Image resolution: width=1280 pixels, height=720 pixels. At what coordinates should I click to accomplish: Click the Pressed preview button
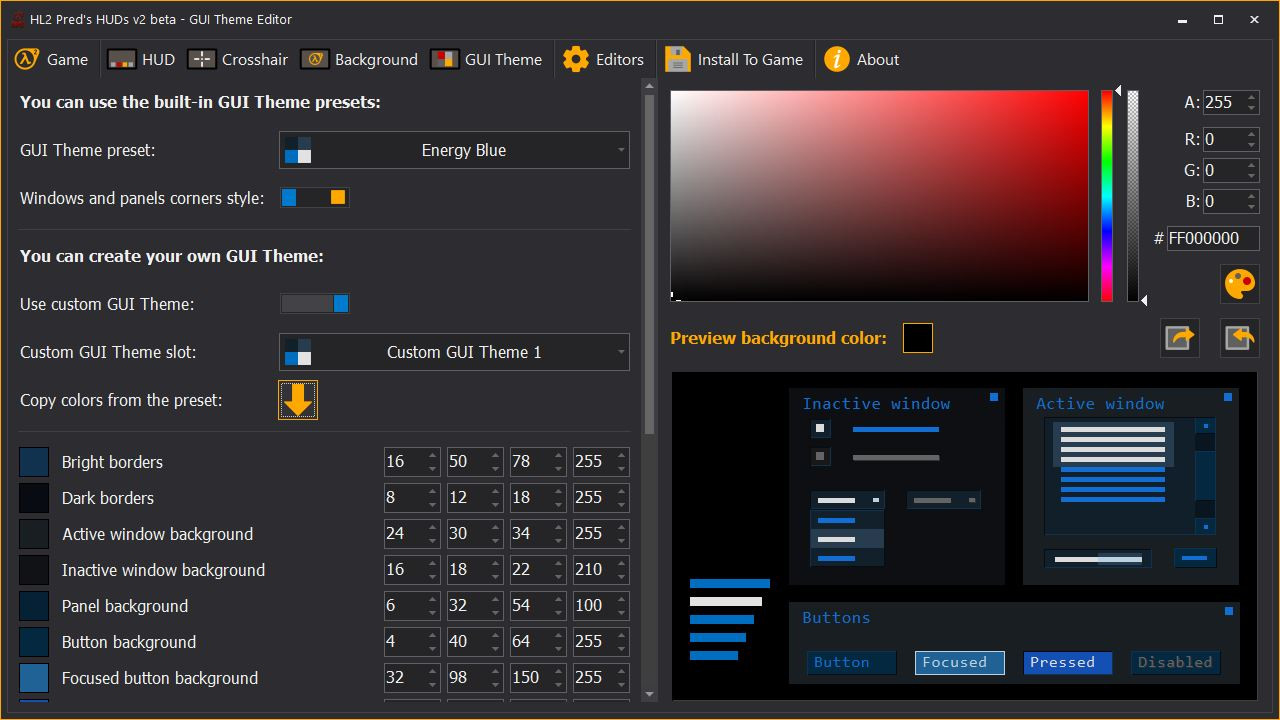point(1067,662)
